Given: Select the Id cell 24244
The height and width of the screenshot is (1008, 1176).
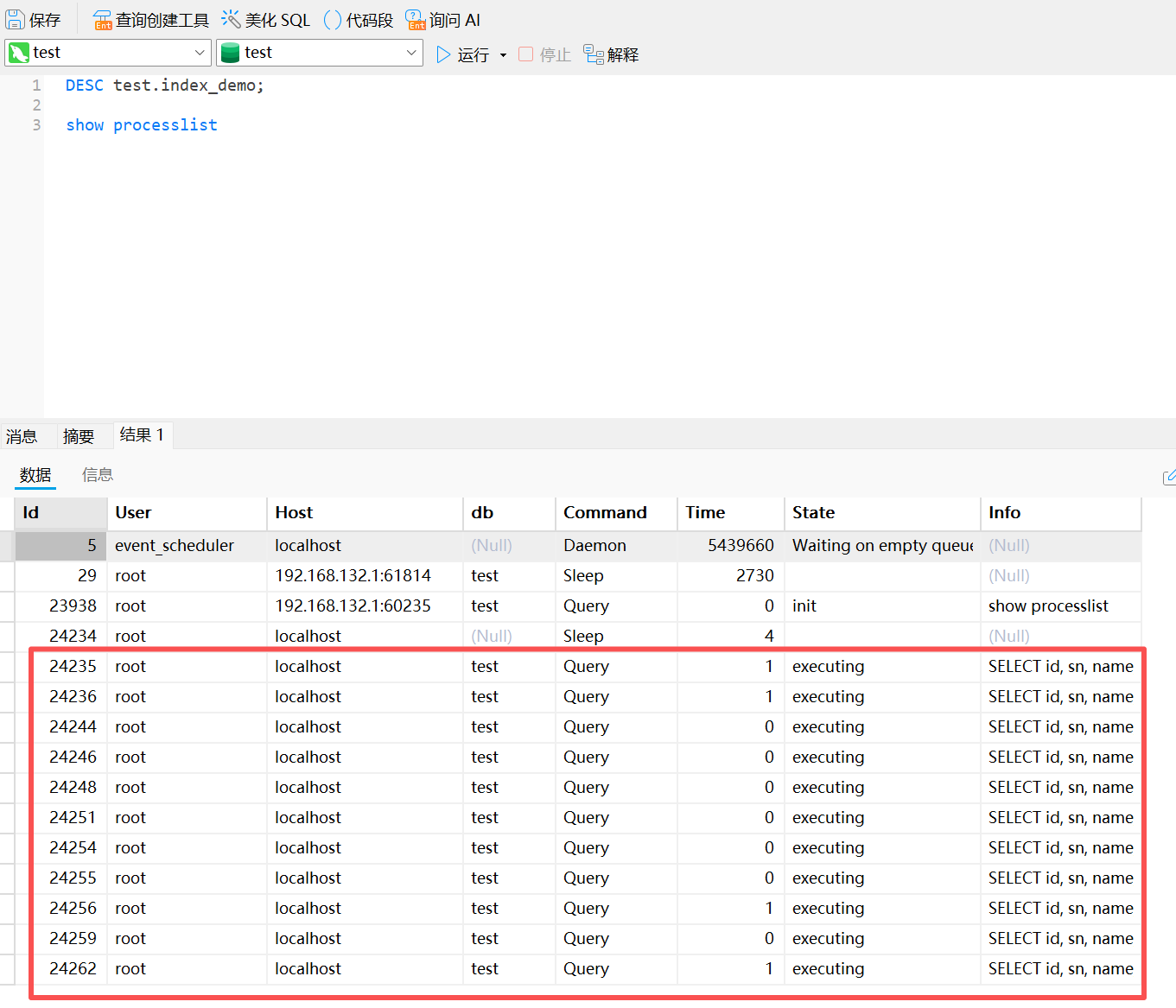Looking at the screenshot, I should click(x=60, y=727).
